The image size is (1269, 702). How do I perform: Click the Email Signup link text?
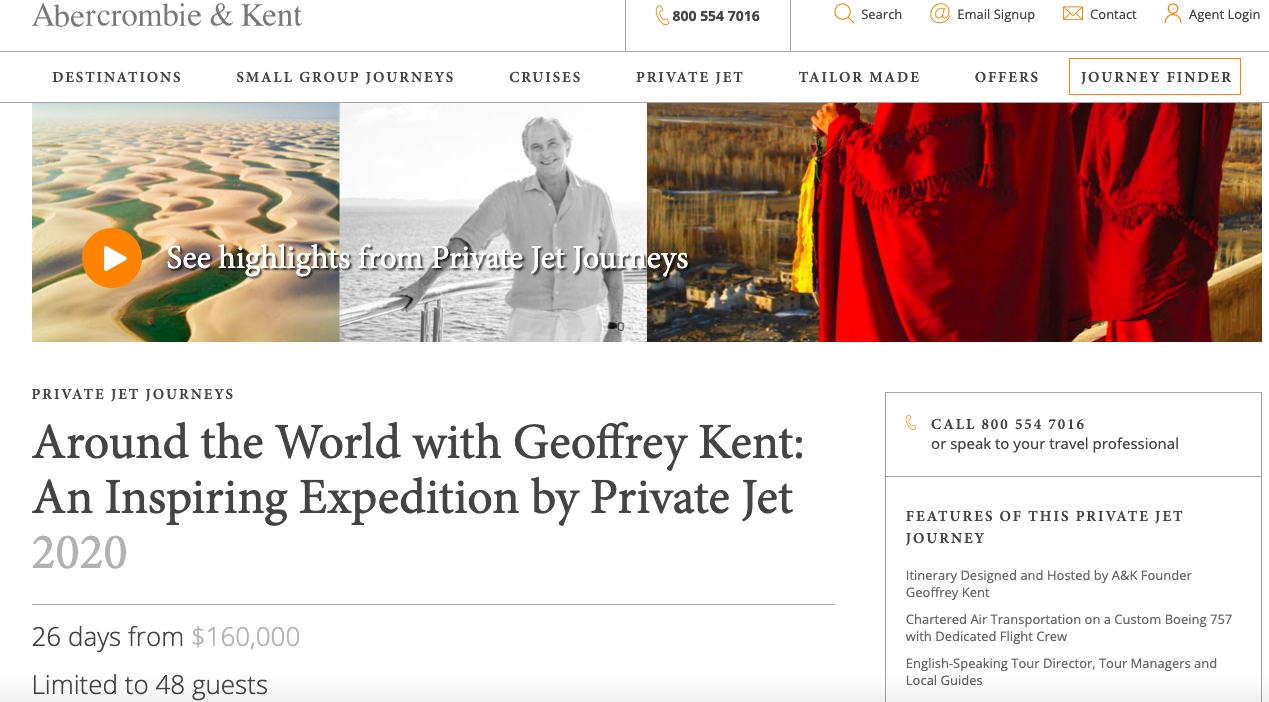click(996, 15)
